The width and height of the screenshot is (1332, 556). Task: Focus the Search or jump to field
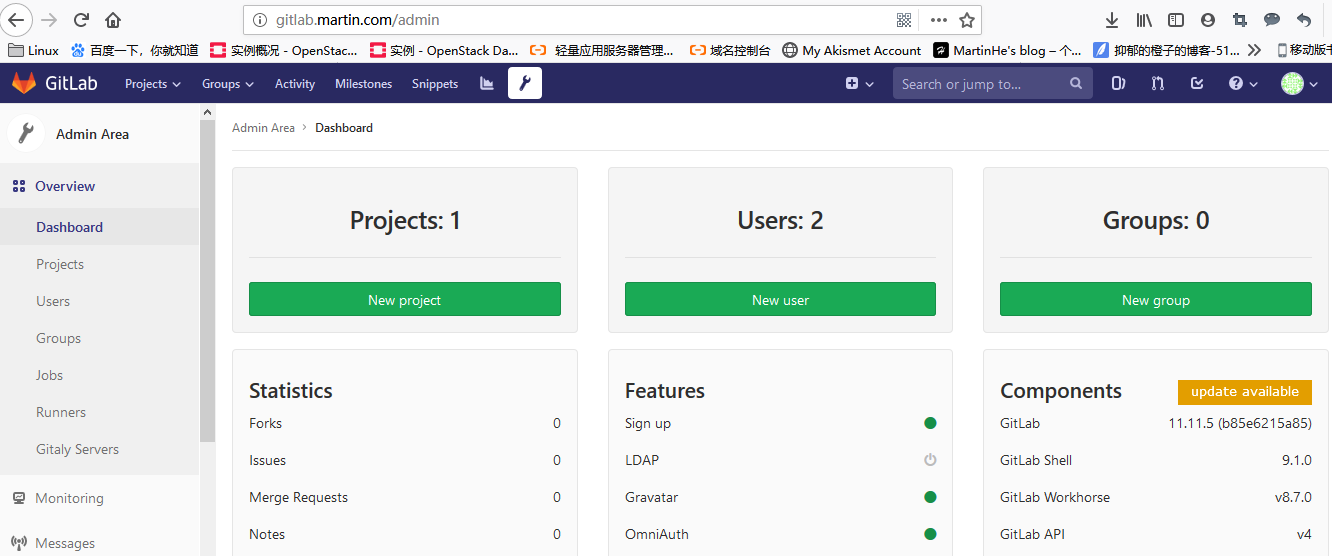[x=980, y=84]
